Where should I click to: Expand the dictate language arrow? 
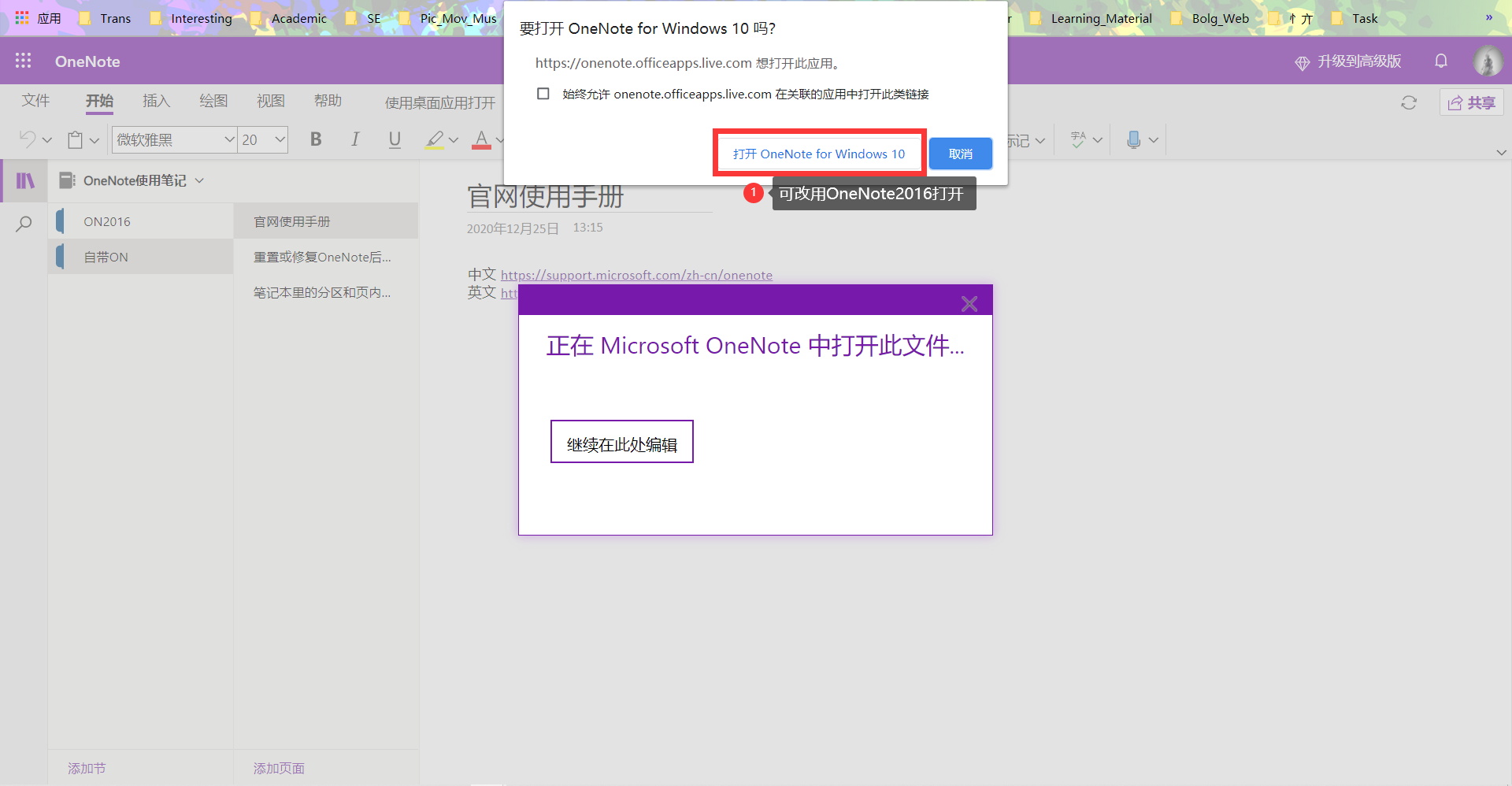coord(1154,140)
